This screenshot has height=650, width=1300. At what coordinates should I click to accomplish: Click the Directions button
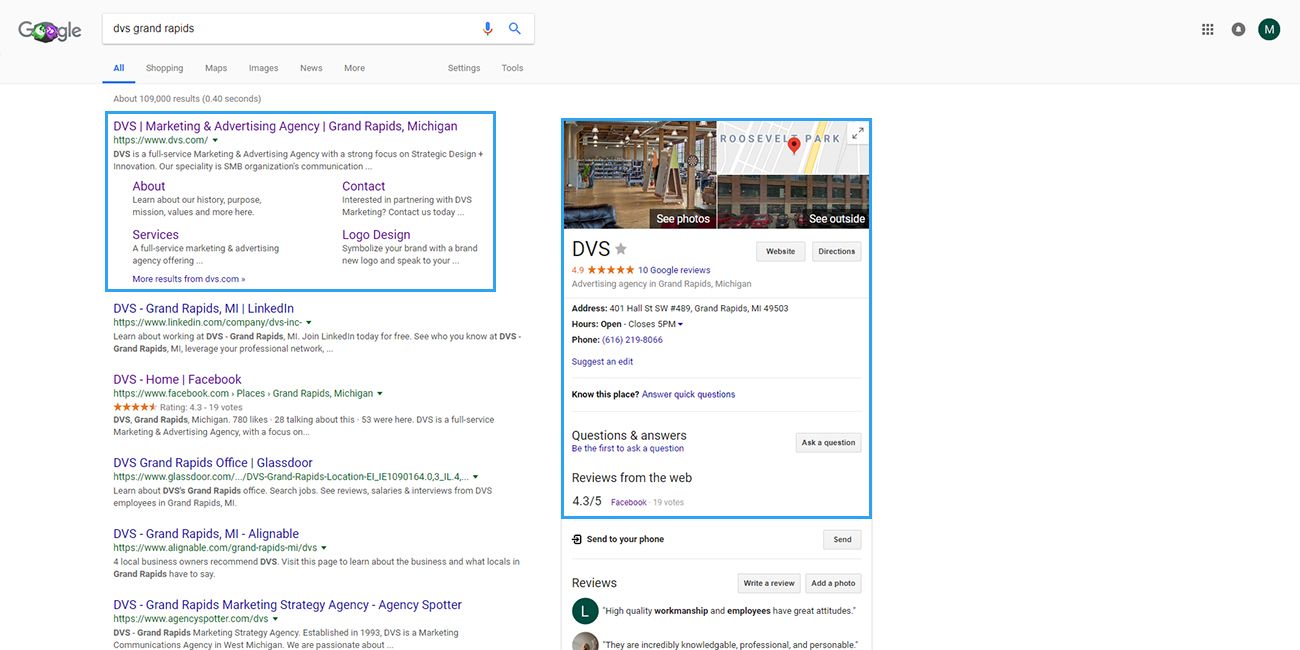[837, 251]
